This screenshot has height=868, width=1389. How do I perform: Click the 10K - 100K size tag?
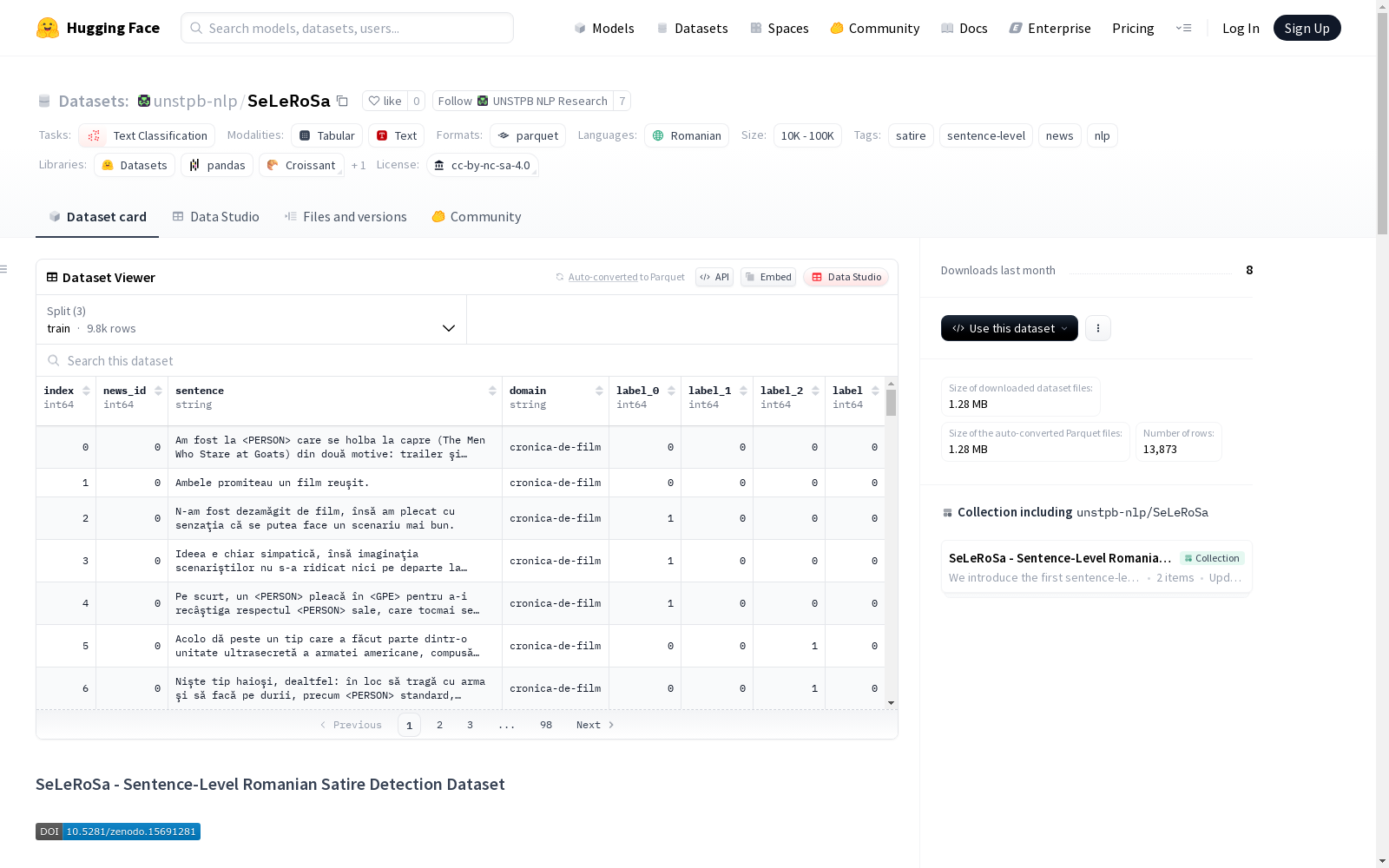pos(807,135)
